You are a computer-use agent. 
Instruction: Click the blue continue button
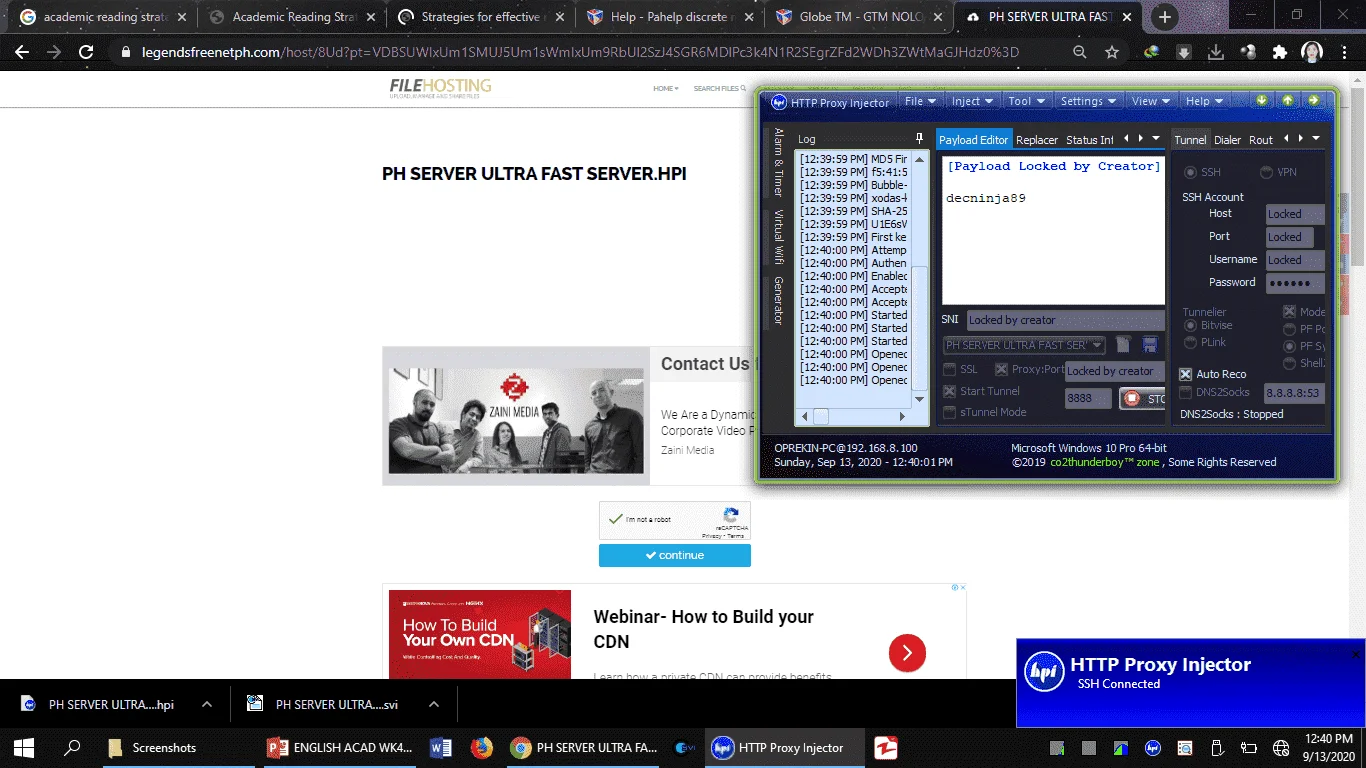click(x=675, y=555)
